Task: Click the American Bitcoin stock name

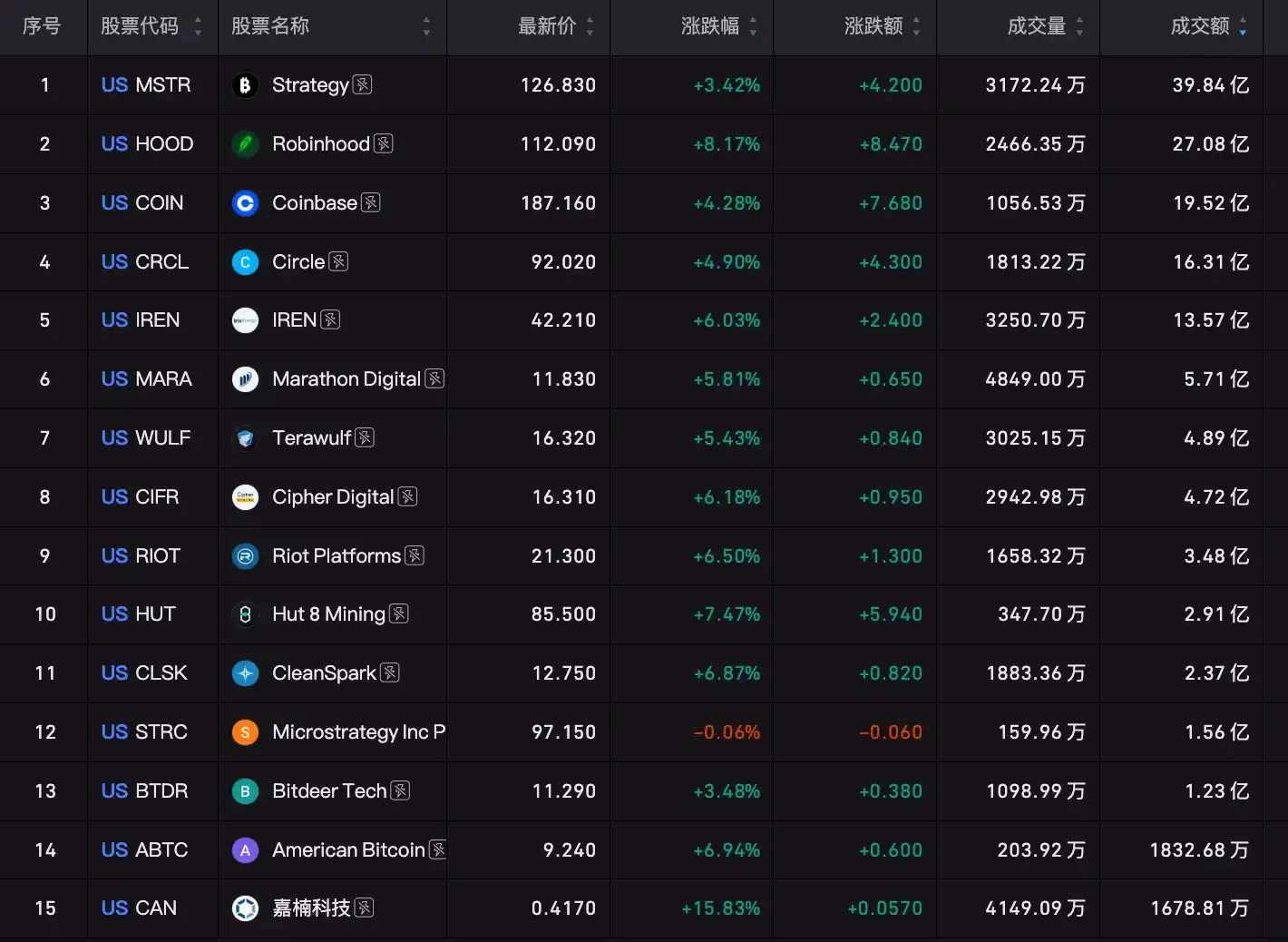Action: (x=348, y=850)
